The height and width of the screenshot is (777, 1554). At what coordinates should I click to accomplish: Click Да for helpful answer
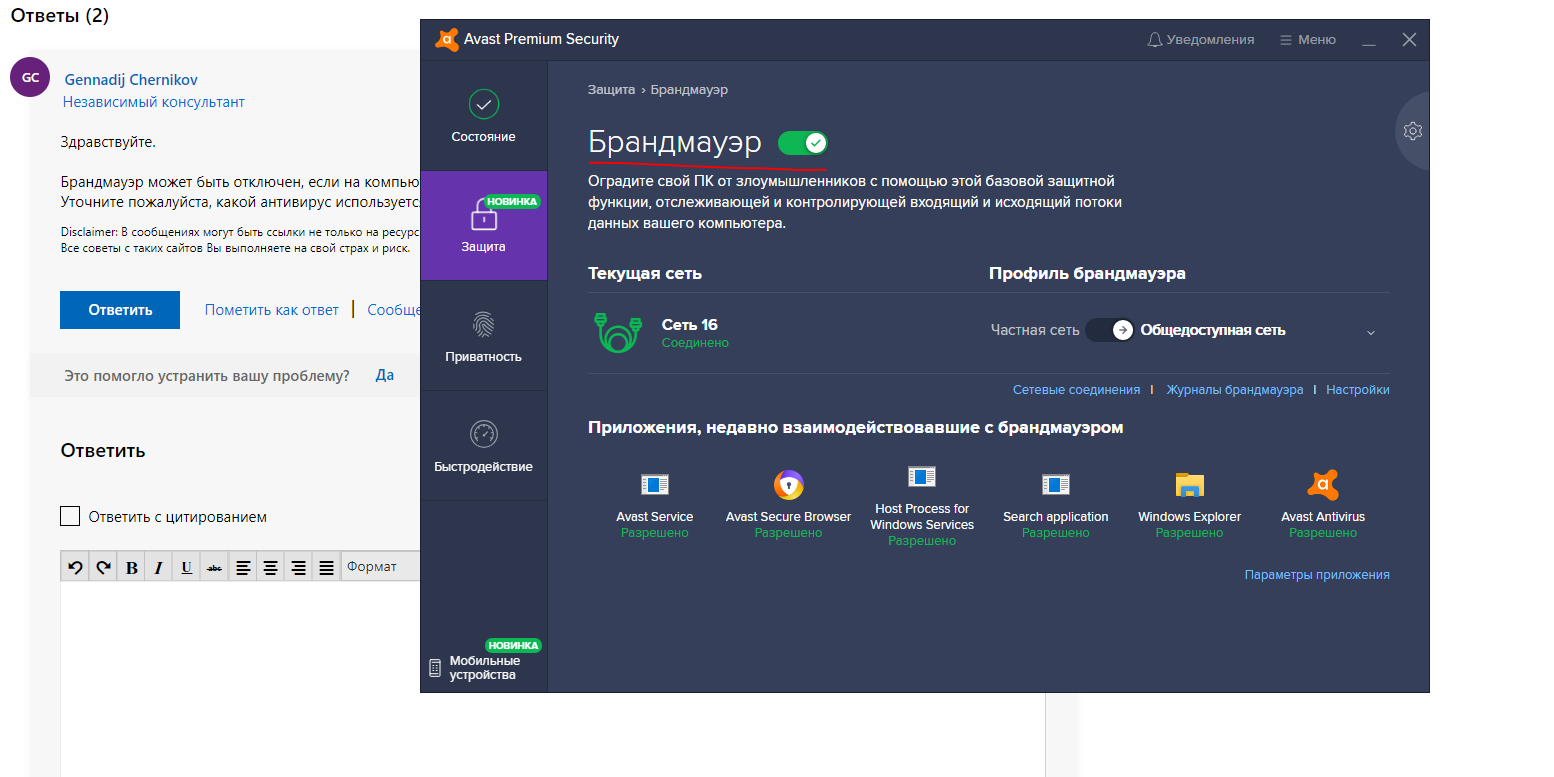point(385,376)
